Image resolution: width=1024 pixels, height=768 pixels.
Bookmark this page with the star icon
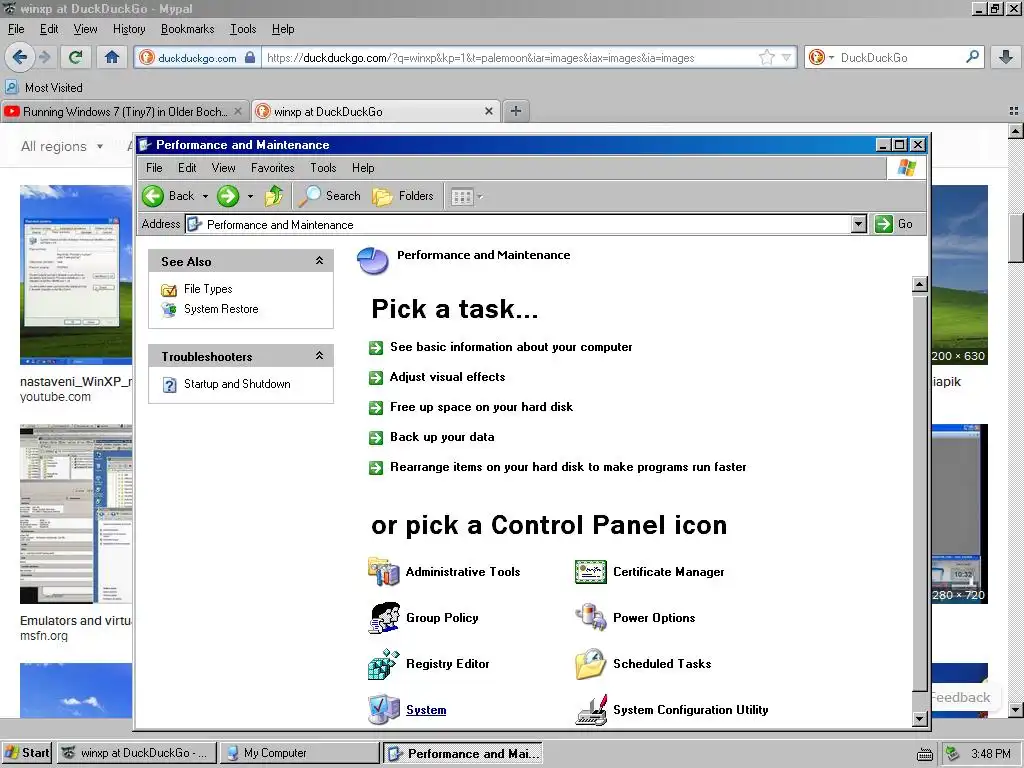(767, 57)
